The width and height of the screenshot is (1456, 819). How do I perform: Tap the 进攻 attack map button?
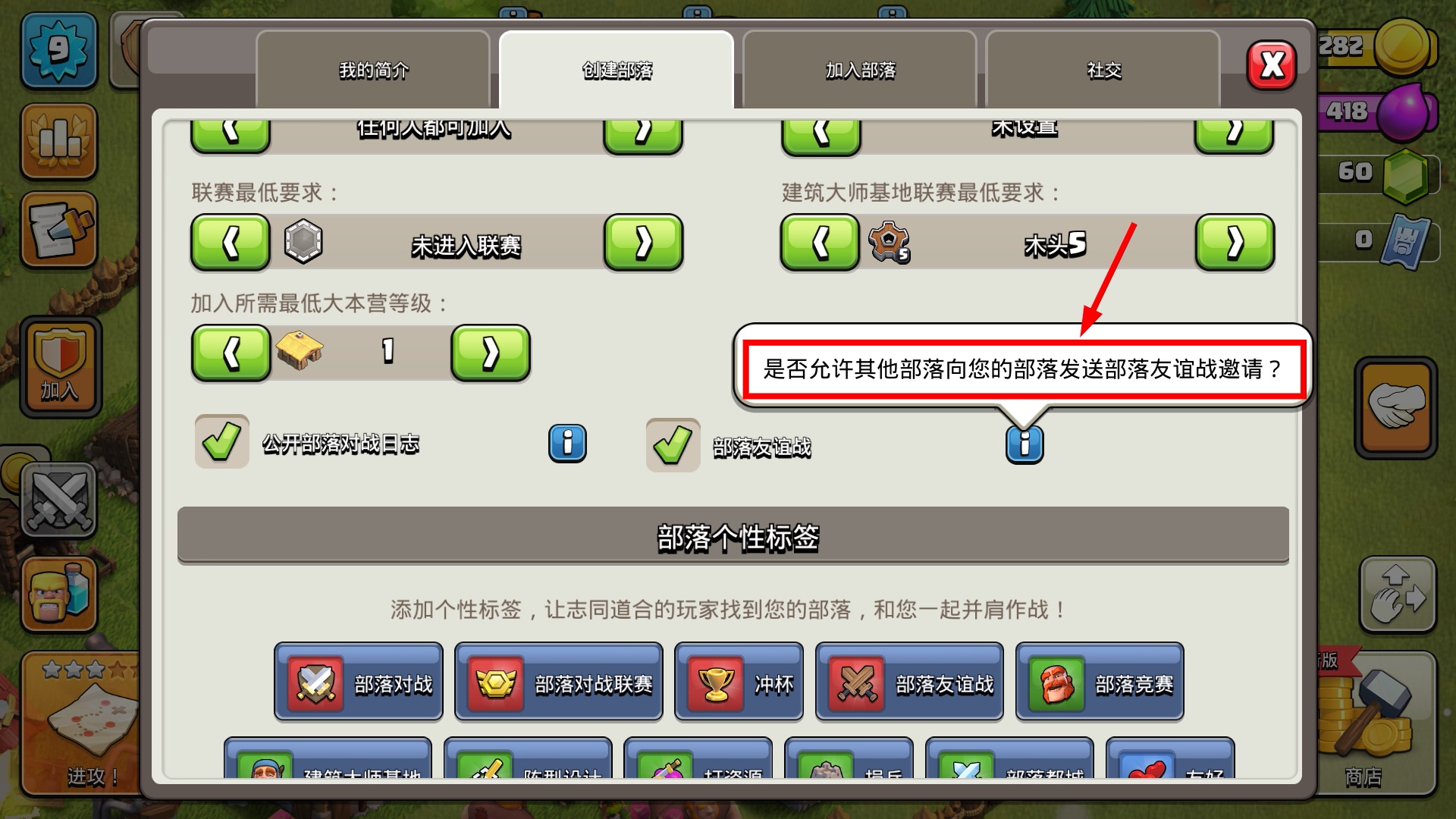point(81,723)
